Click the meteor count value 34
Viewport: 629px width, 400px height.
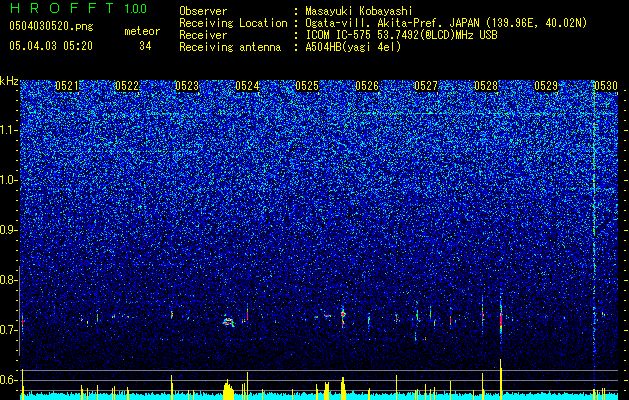pyautogui.click(x=145, y=46)
